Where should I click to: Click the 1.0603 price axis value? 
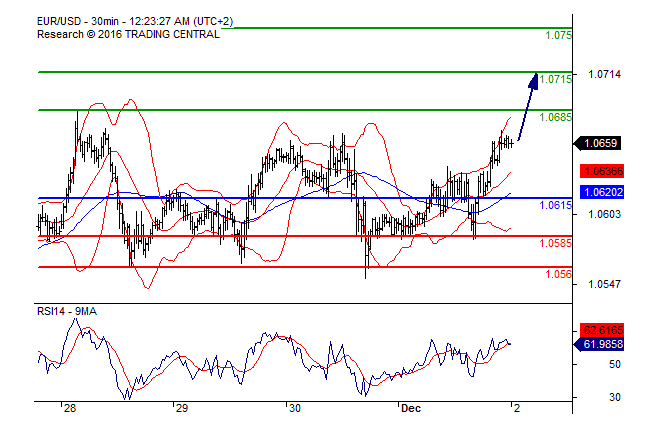604,214
